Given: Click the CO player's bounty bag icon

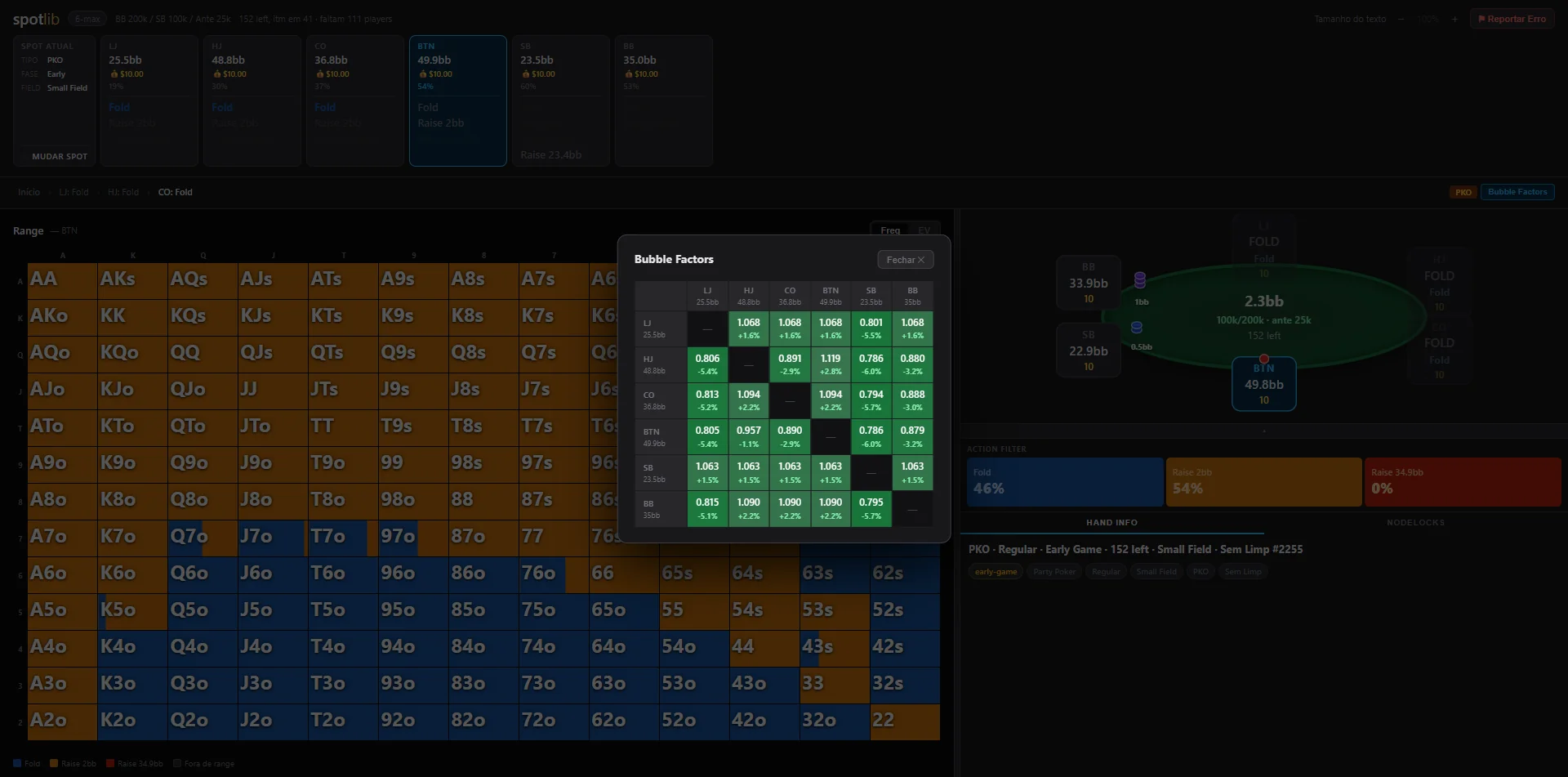Looking at the screenshot, I should click(320, 74).
